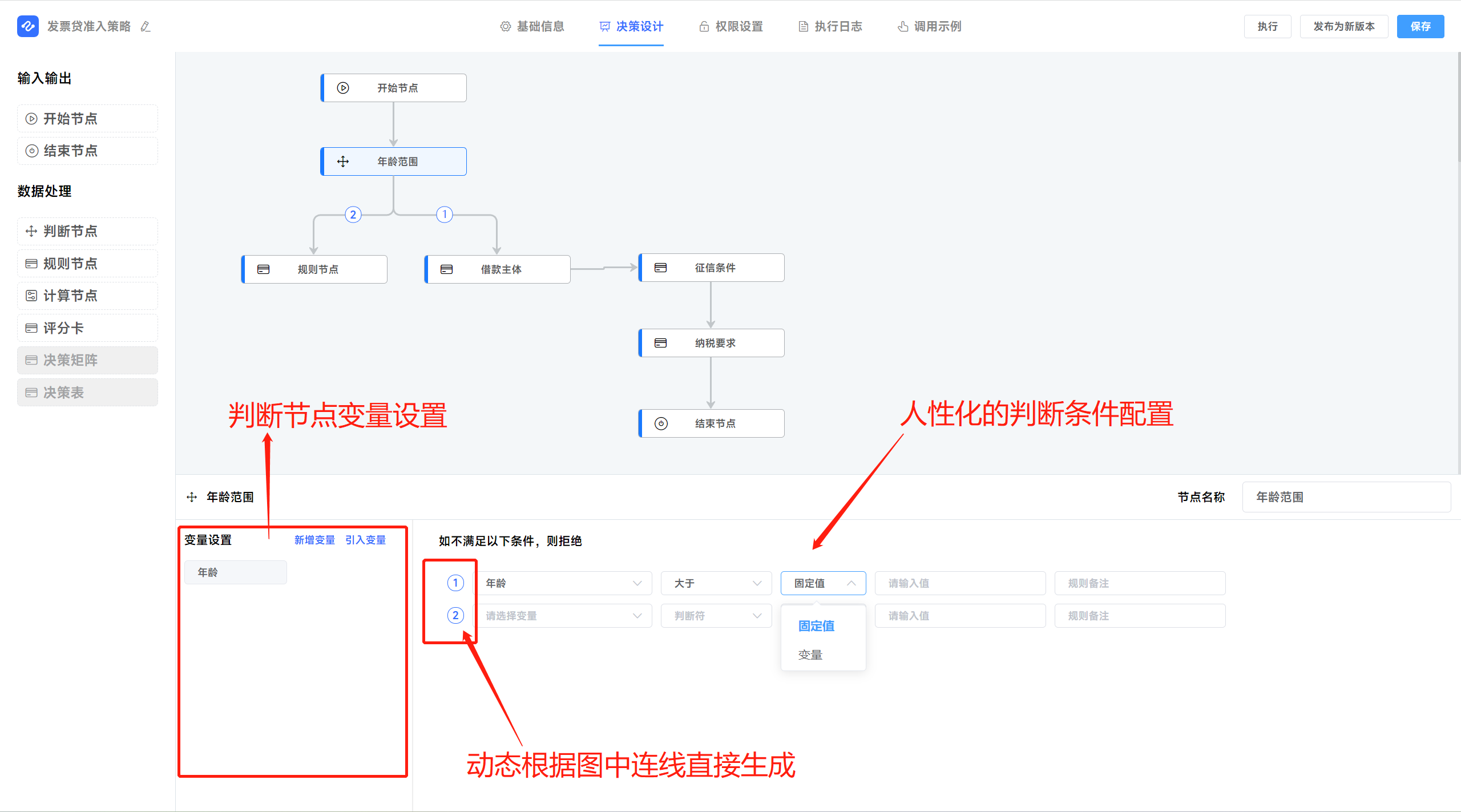Click the 计算节点 icon in sidebar
The height and width of the screenshot is (812, 1461).
tap(30, 296)
